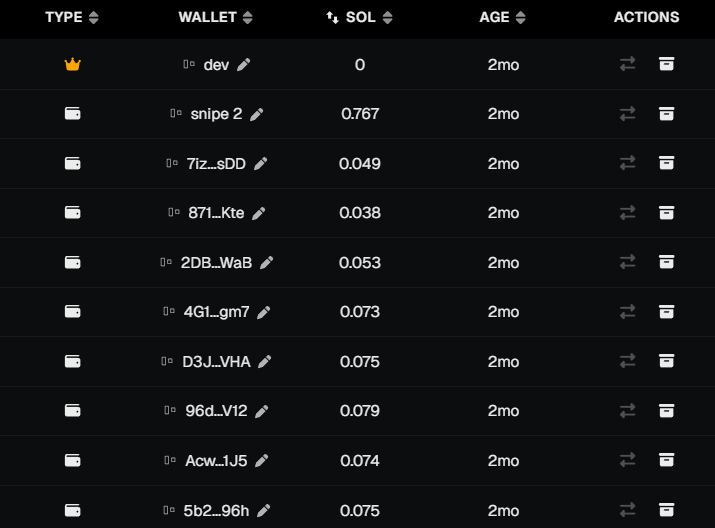The height and width of the screenshot is (528, 715).
Task: Sort table by WALLET column
Action: 215,17
